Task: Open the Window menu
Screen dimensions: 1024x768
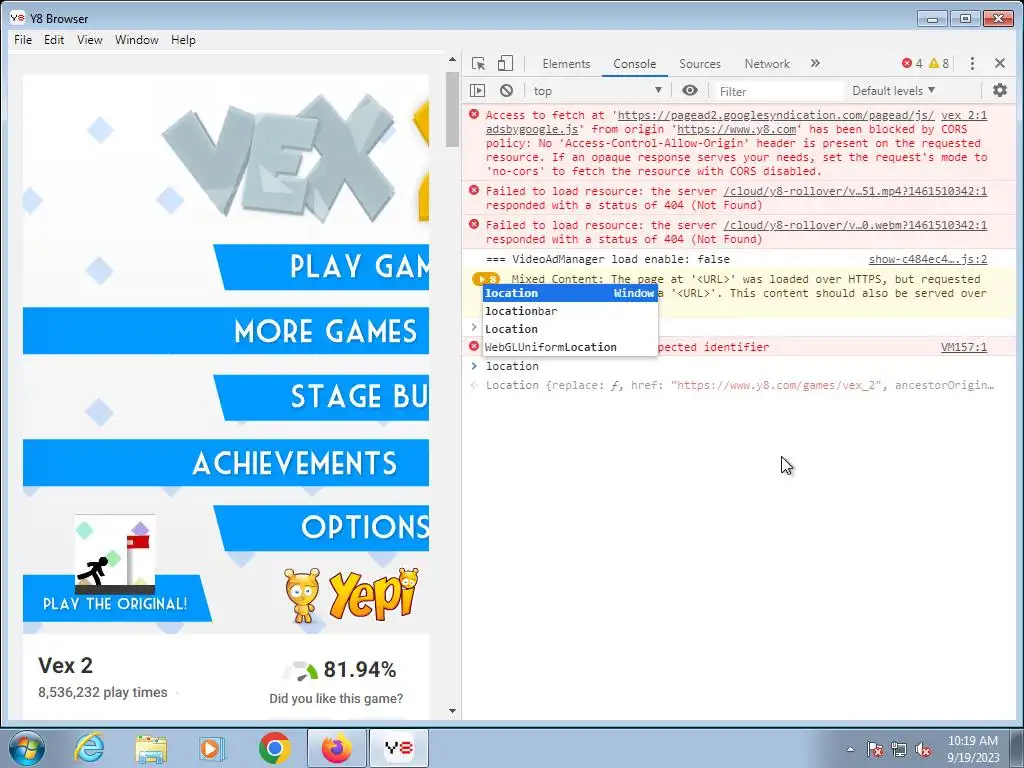Action: click(x=136, y=40)
